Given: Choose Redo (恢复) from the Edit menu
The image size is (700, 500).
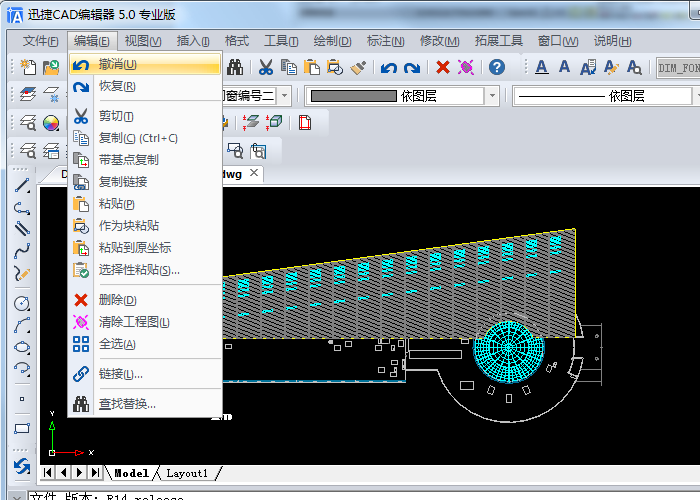Looking at the screenshot, I should (x=145, y=86).
